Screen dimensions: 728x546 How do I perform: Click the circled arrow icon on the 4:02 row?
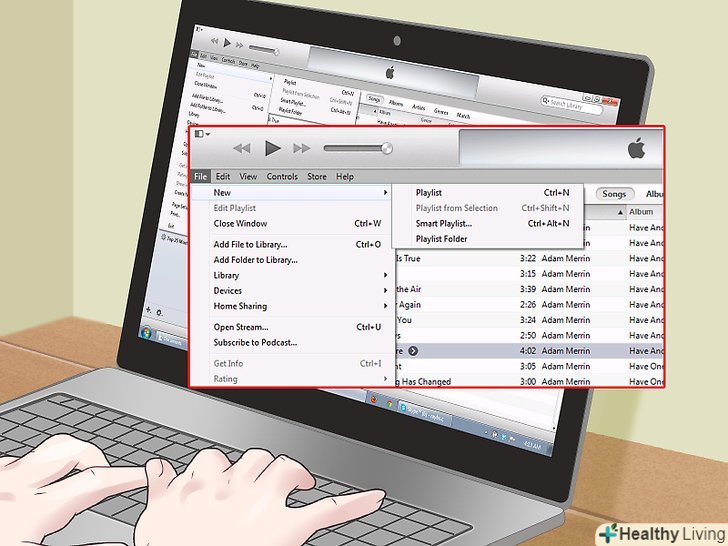(413, 351)
